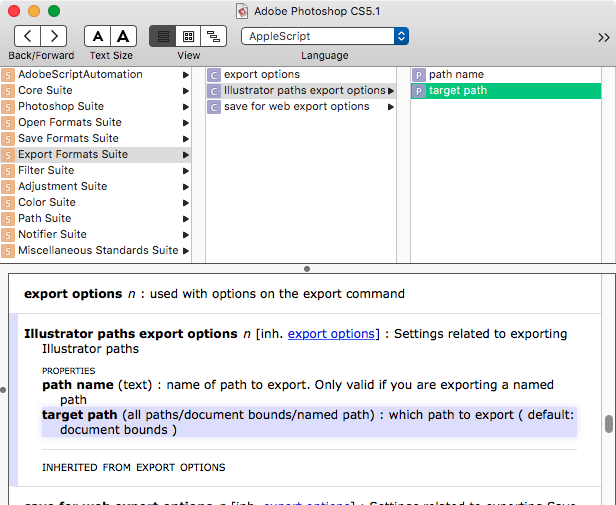The height and width of the screenshot is (505, 616).
Task: Click the S icon beside Path Suite
Action: tap(8, 219)
